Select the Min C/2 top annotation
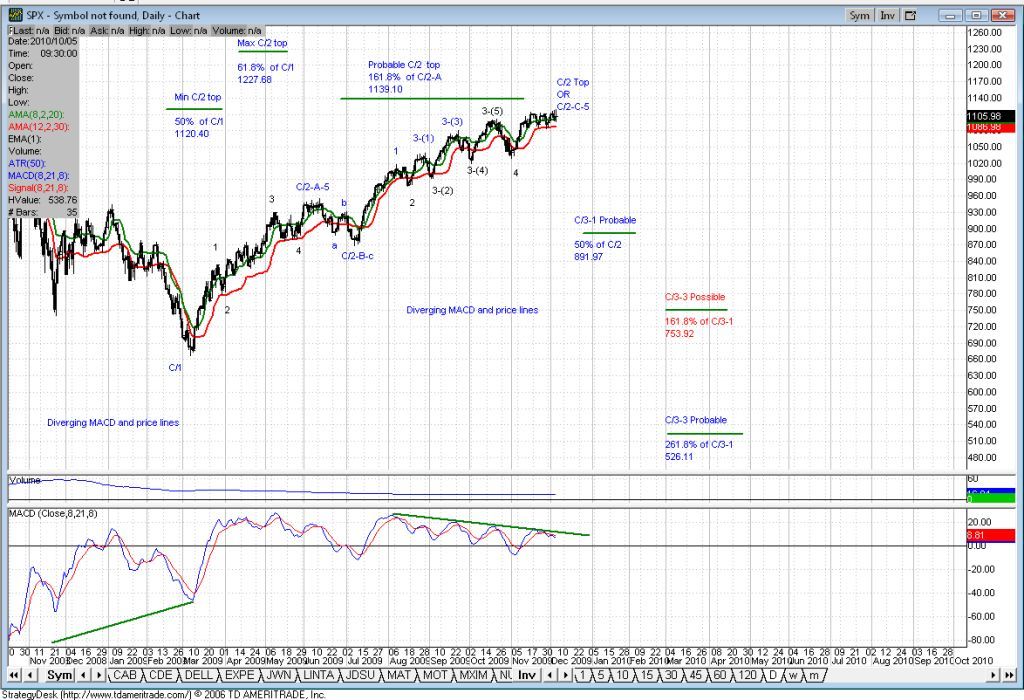This screenshot has height=700, width=1024. (197, 97)
